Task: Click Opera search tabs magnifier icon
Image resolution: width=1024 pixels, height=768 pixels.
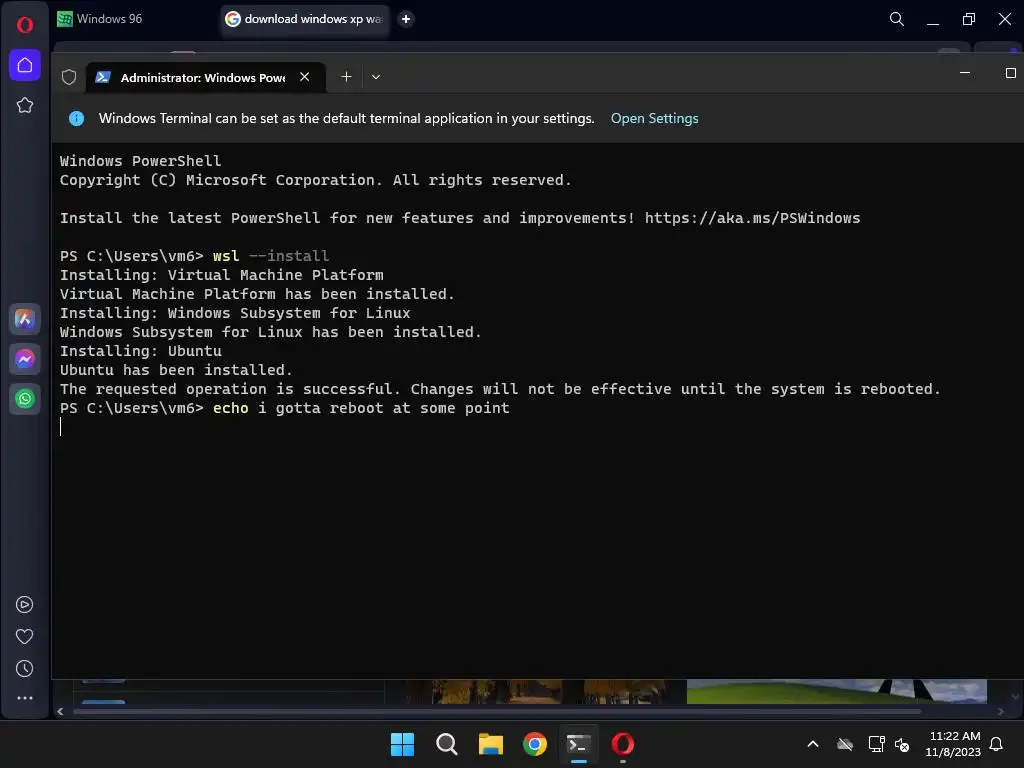Action: pyautogui.click(x=897, y=19)
